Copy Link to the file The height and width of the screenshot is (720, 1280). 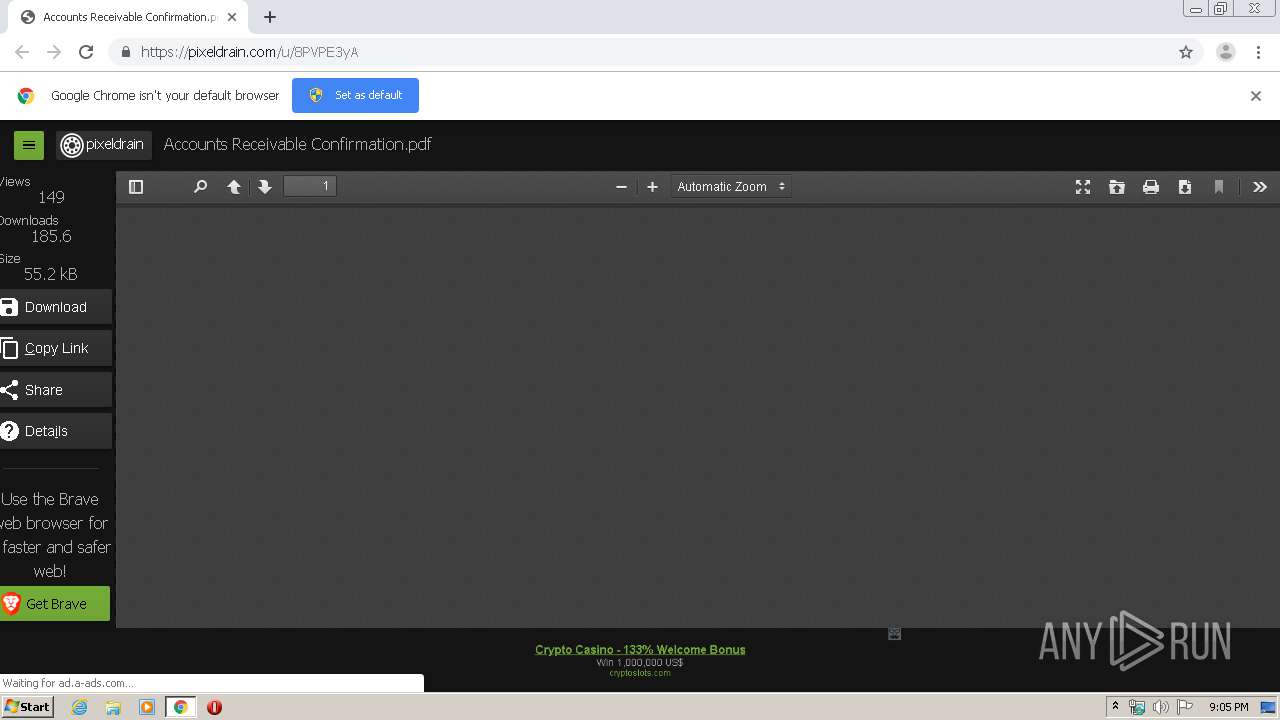(x=56, y=348)
